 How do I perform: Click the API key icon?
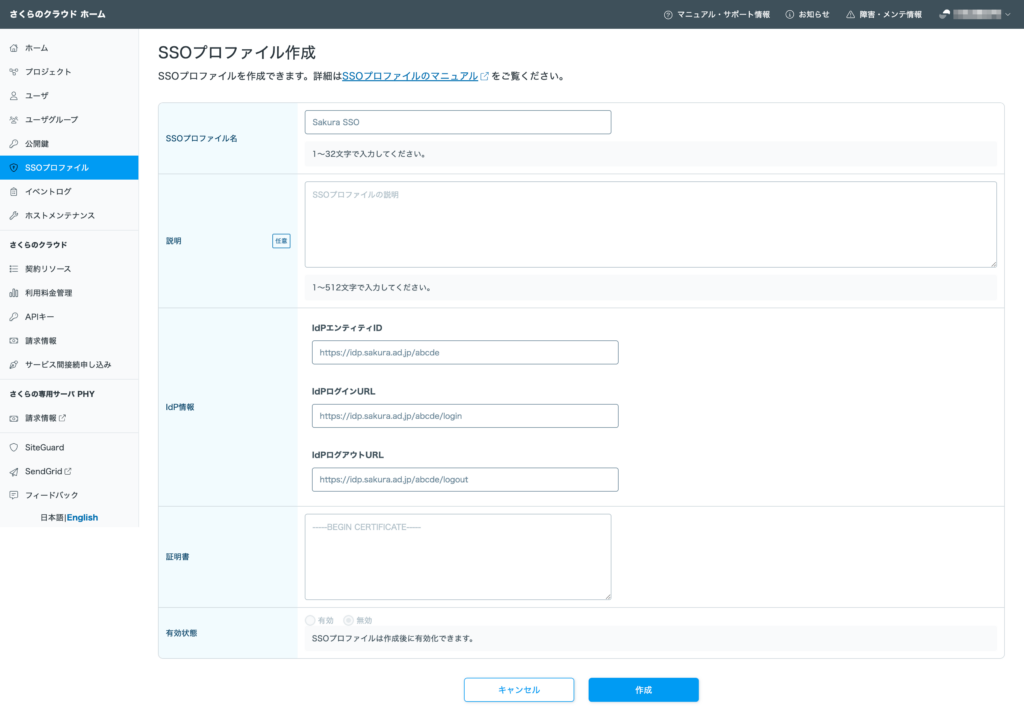[x=14, y=317]
